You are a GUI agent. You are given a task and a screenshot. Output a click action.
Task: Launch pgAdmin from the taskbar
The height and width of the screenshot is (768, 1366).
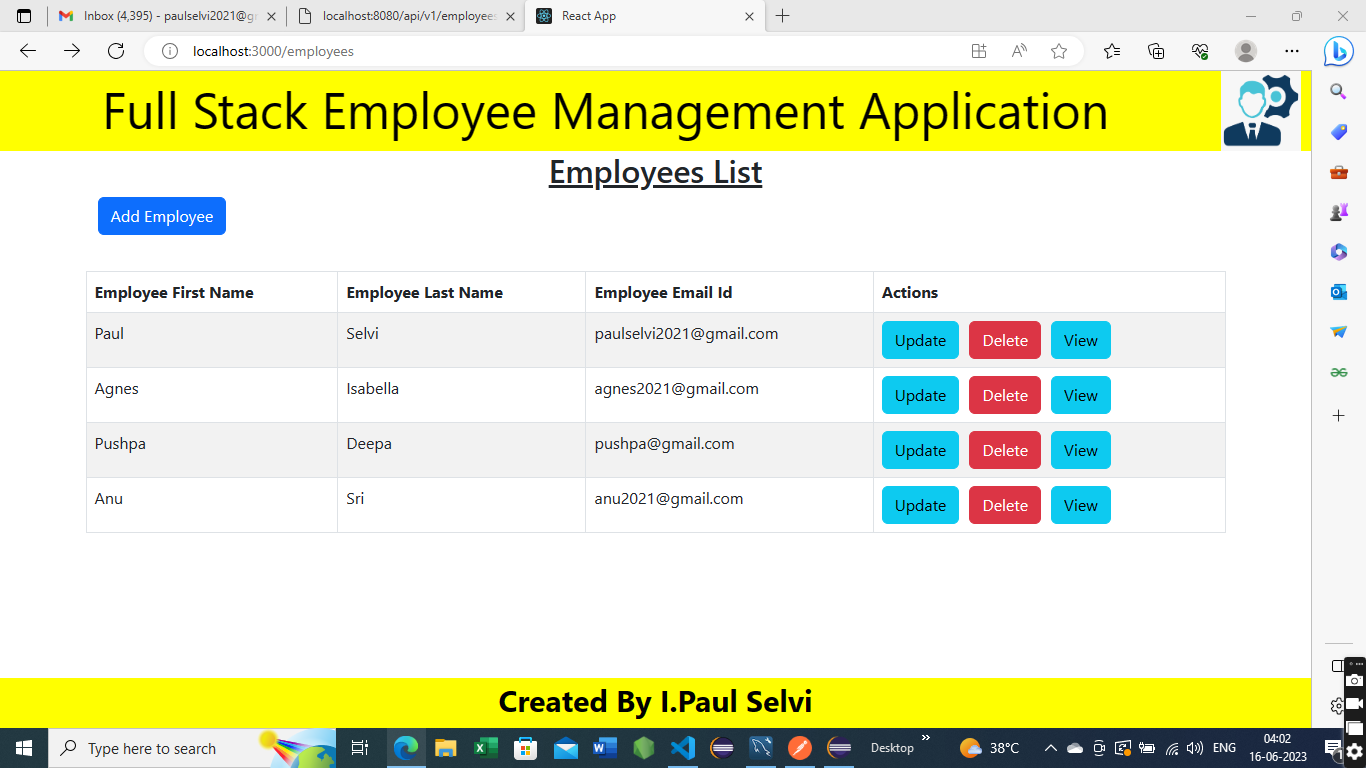click(761, 748)
